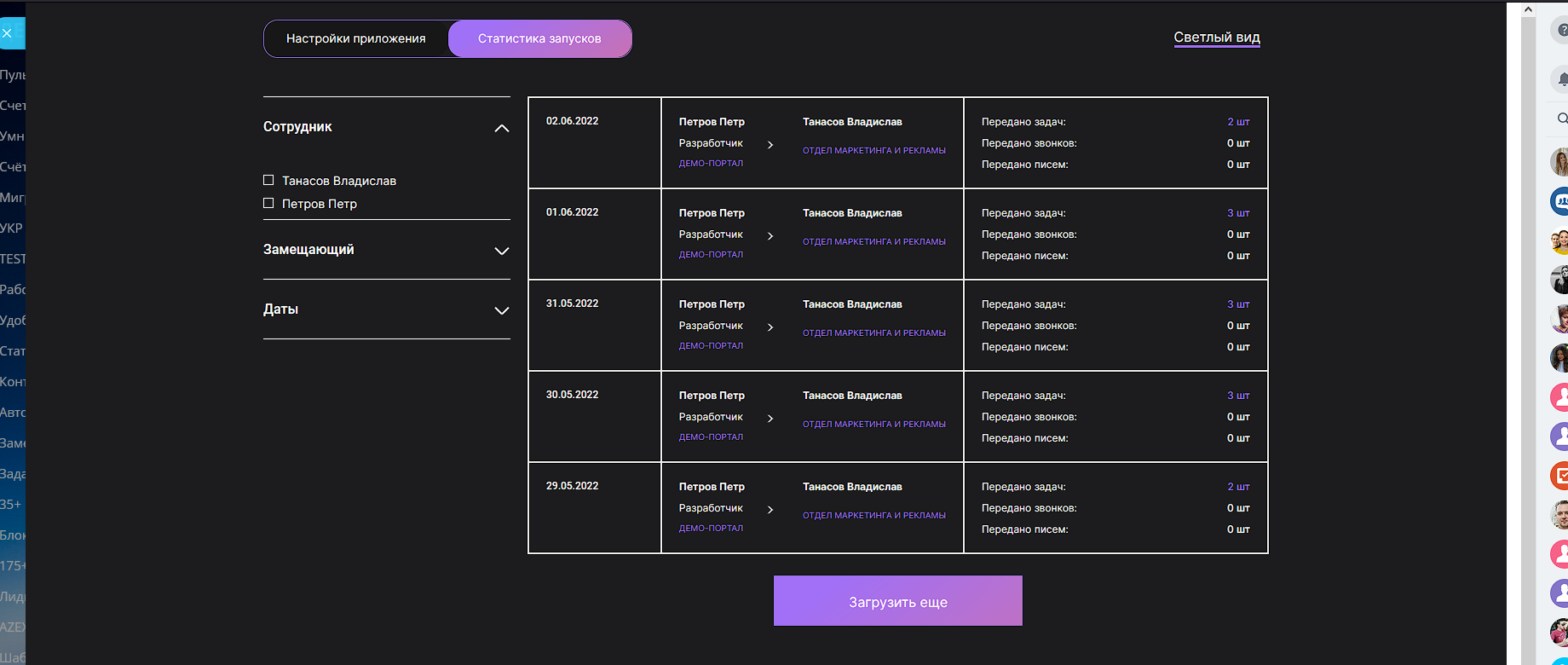The width and height of the screenshot is (1568, 665).
Task: Open the notifications bell icon
Action: click(x=1561, y=79)
